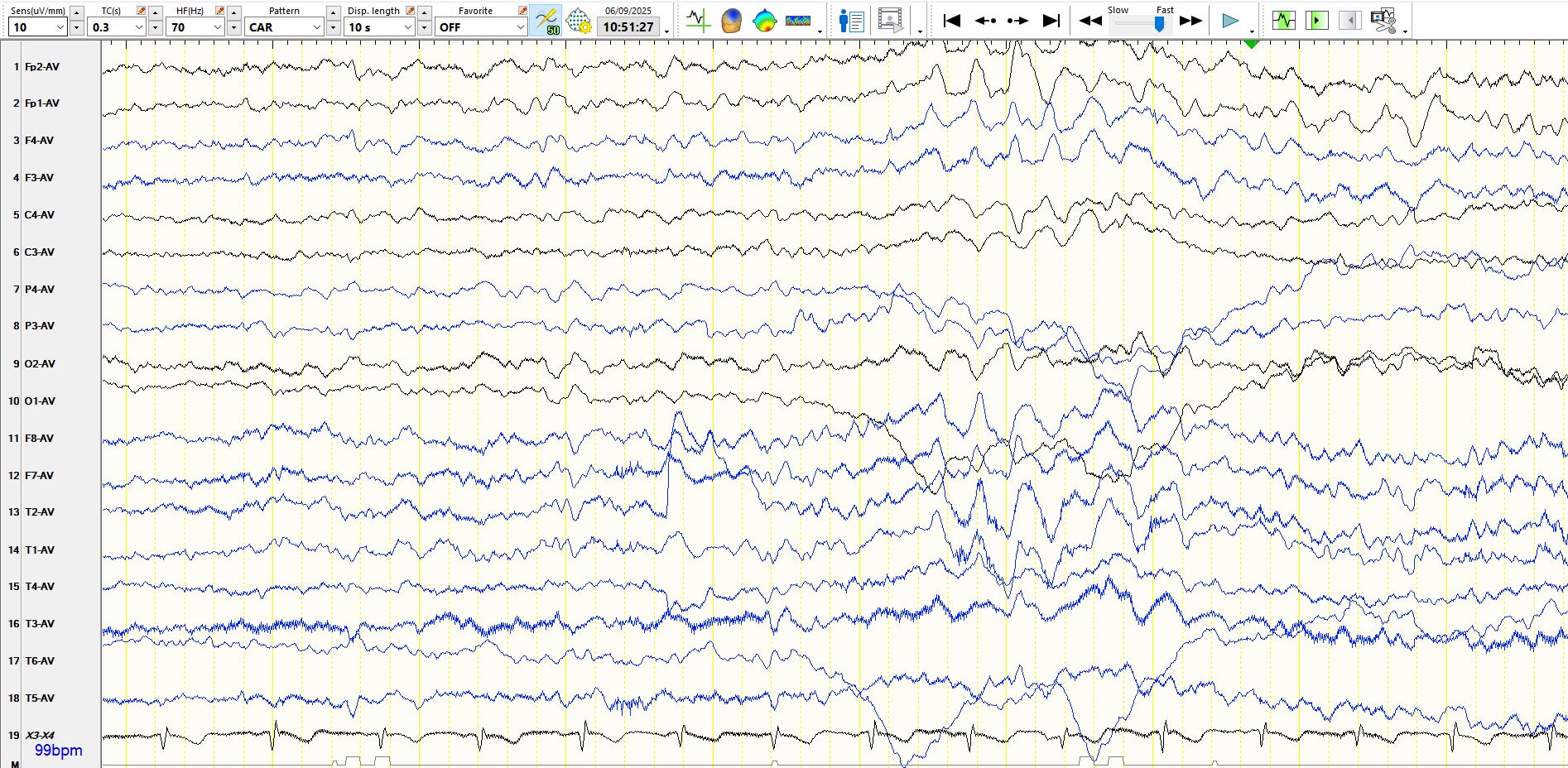Viewport: 1568px width, 768px height.
Task: Expand overflow arrow after the clipping tool
Action: [x=1406, y=31]
